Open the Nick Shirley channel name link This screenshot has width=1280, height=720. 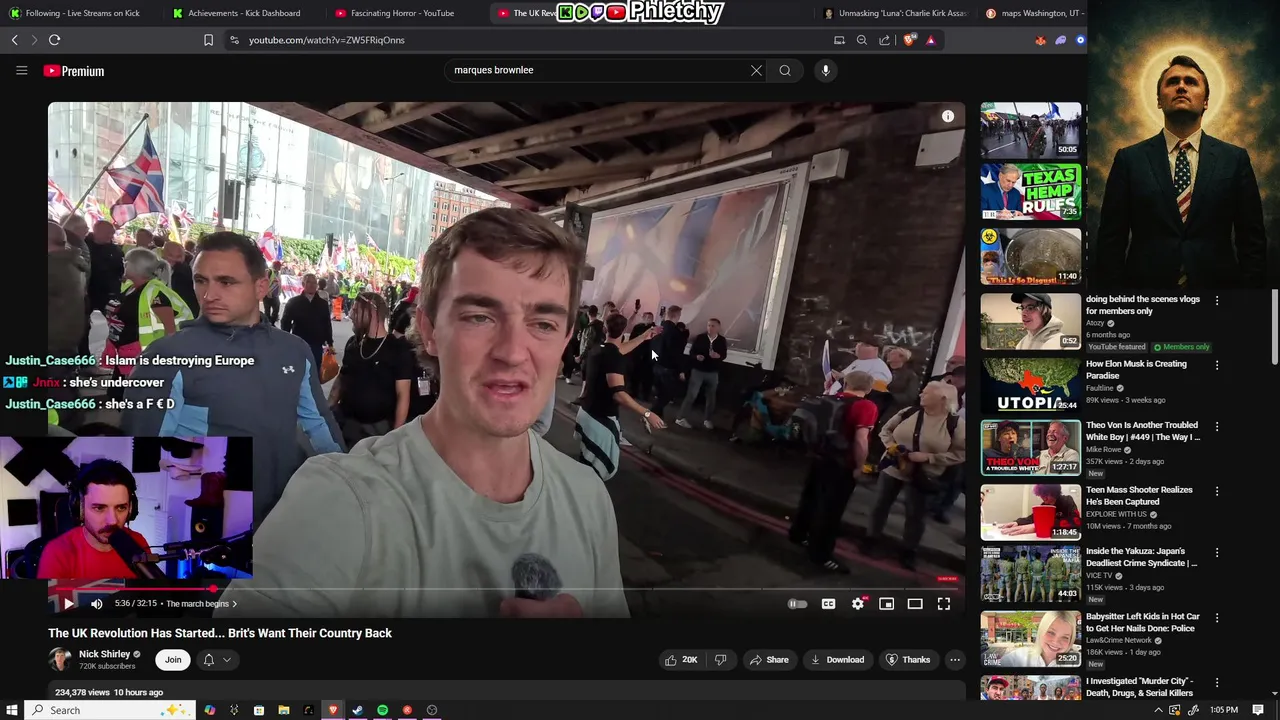(105, 654)
